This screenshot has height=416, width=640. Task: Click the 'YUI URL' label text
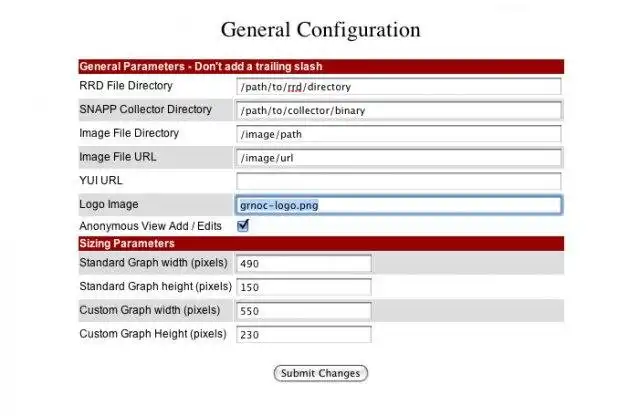[100, 180]
